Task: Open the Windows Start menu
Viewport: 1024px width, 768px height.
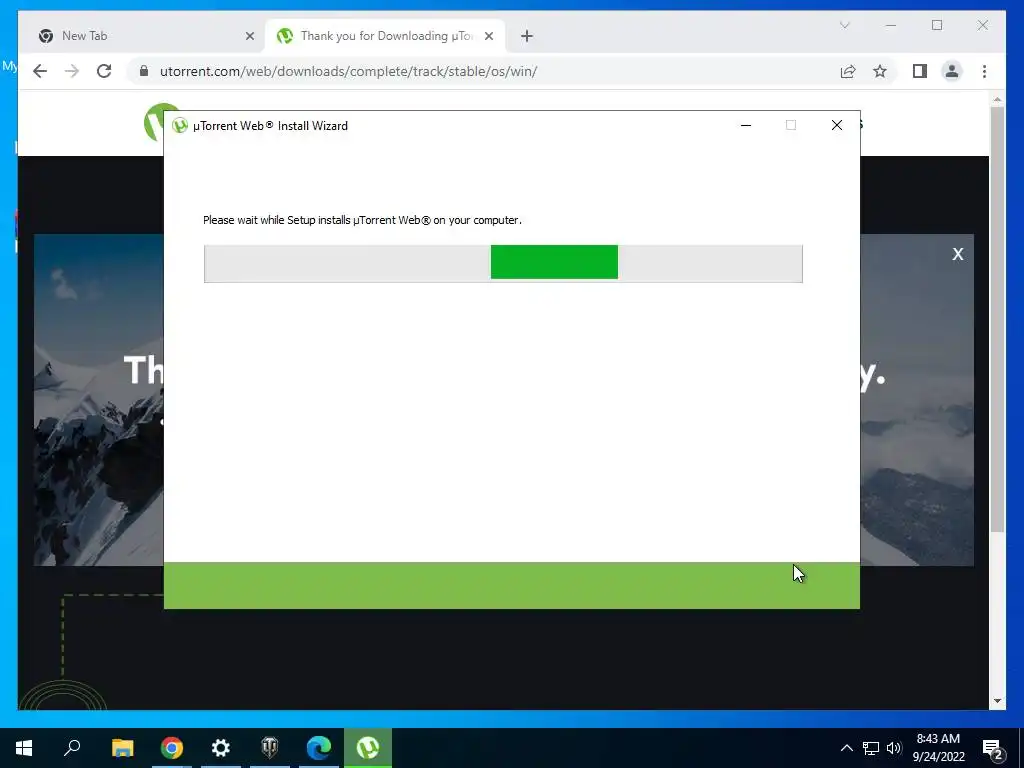Action: [24, 748]
